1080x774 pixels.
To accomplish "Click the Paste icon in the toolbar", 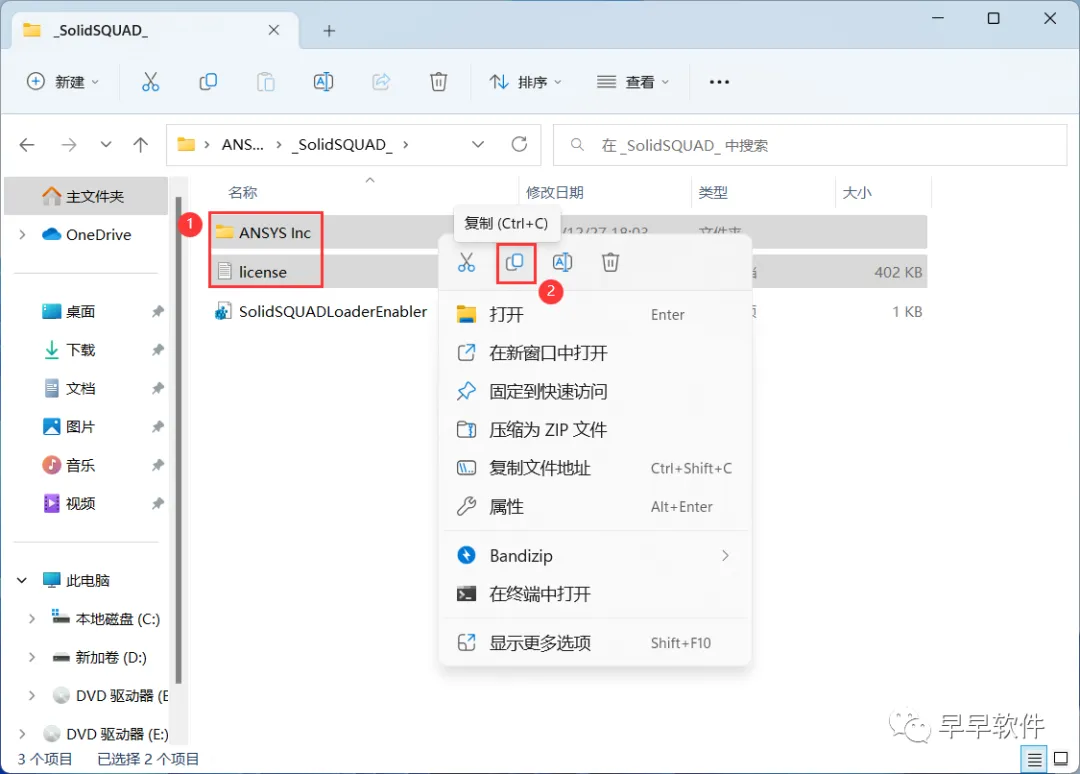I will [x=266, y=82].
